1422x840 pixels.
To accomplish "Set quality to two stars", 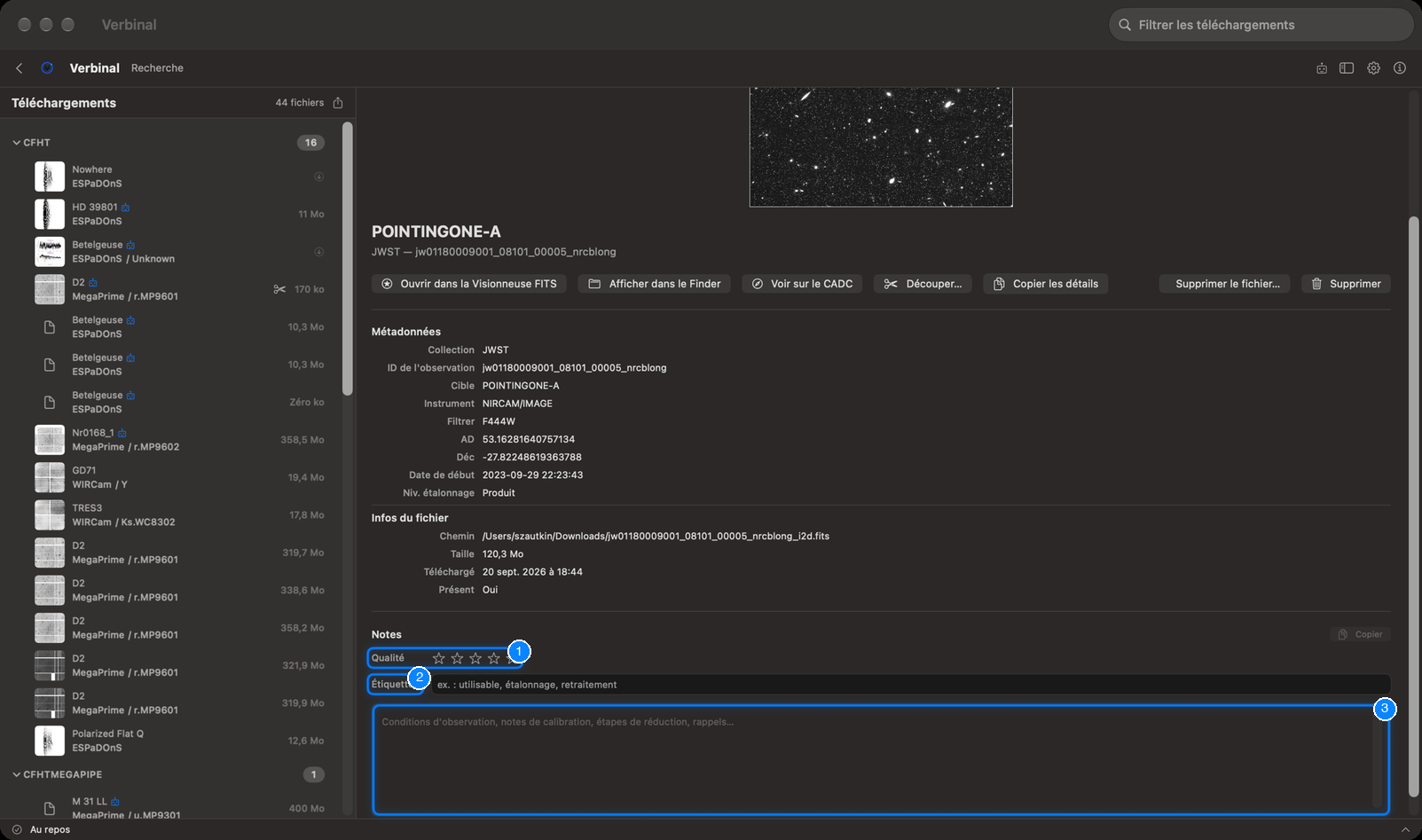I will [457, 658].
